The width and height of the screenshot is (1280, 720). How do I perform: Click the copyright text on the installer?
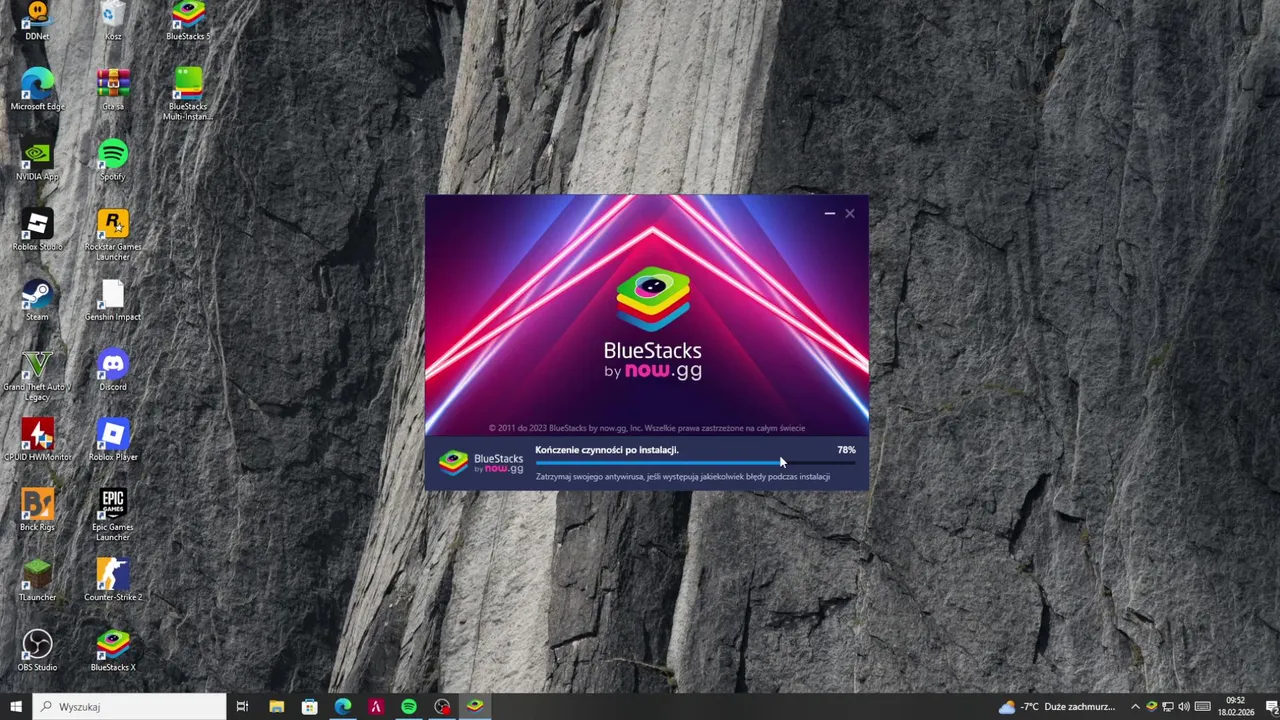647,428
